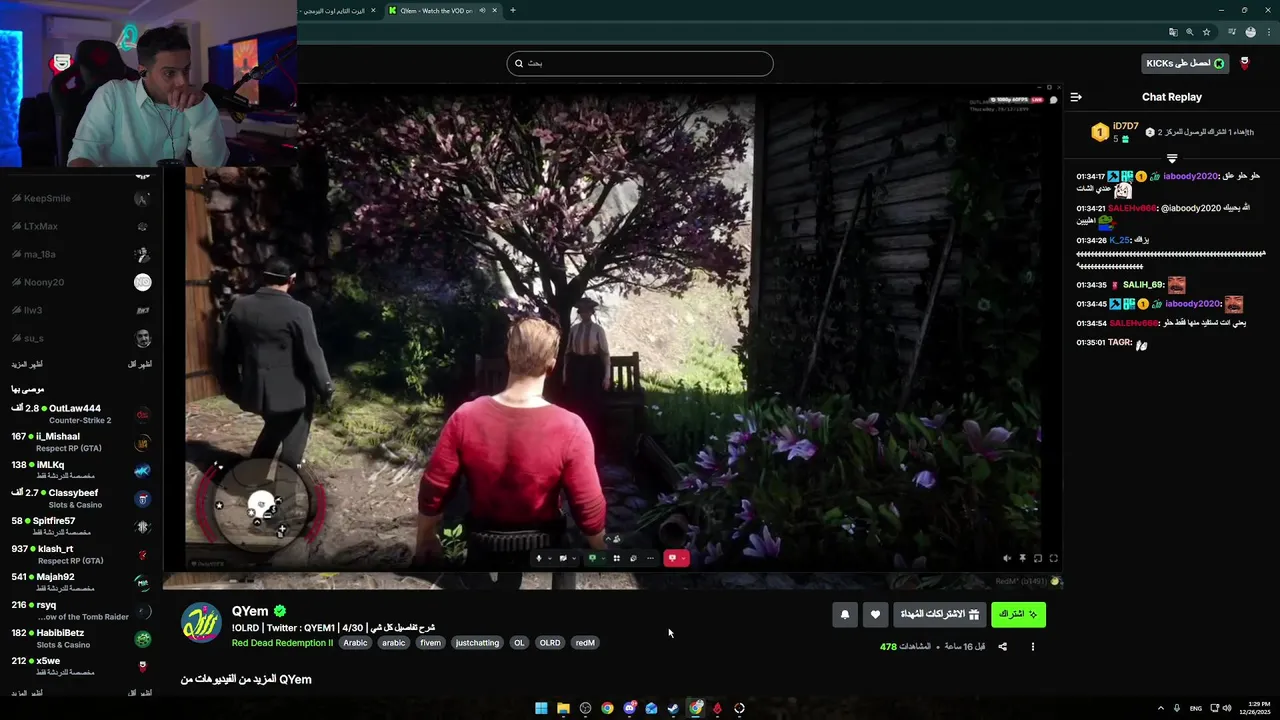Open iMLKq recommended channel
Image resolution: width=1280 pixels, height=720 pixels.
click(81, 470)
